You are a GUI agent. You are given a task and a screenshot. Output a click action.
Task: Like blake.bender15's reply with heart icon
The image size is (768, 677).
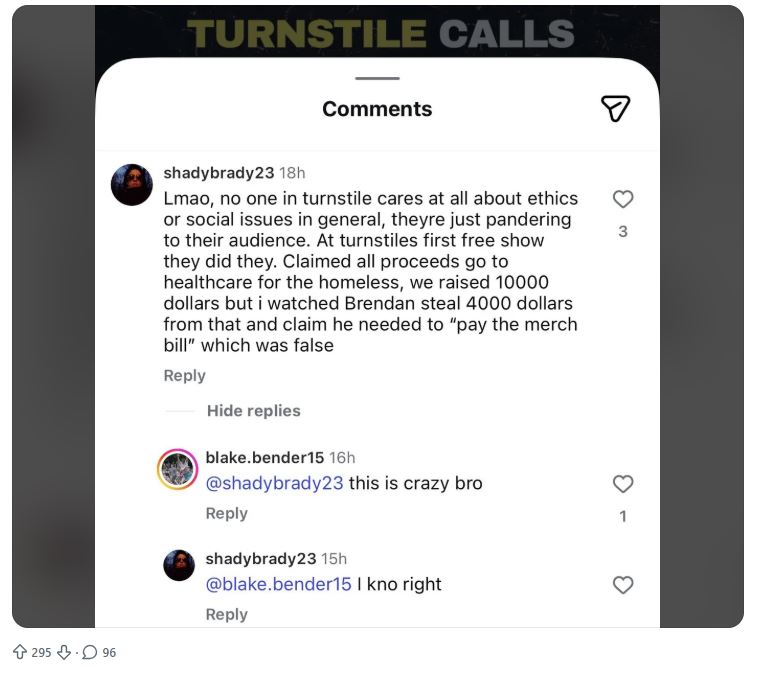(x=623, y=484)
